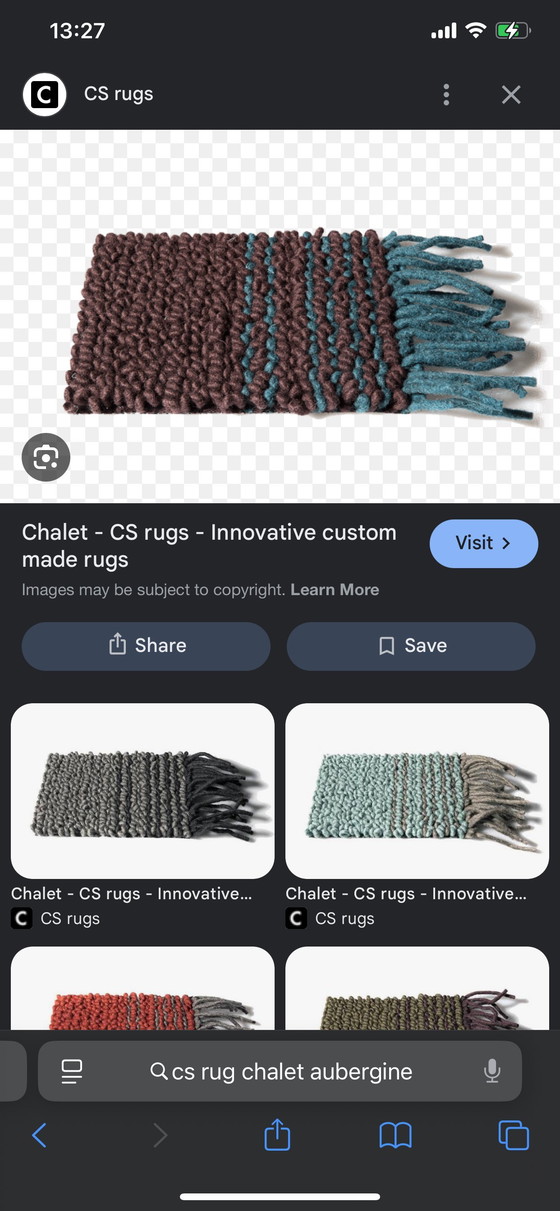
Task: Open Safari share sheet icon
Action: click(277, 1134)
